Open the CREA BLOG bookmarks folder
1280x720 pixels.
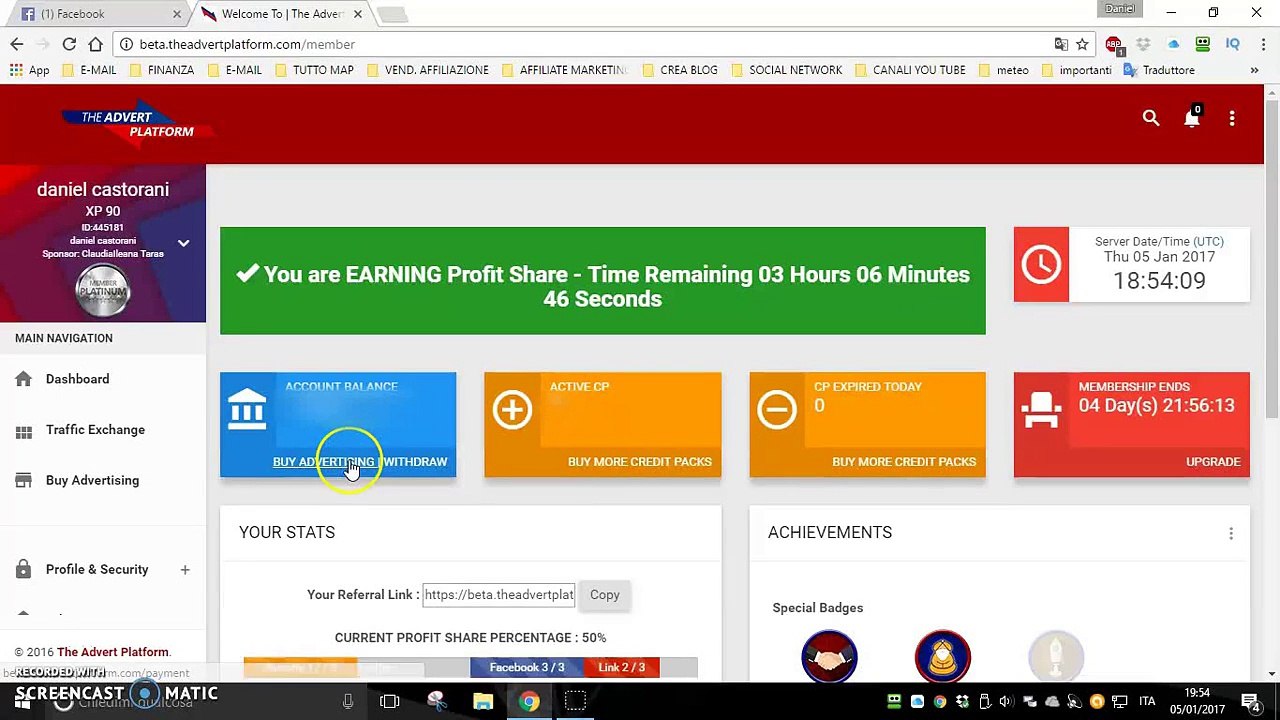(680, 70)
